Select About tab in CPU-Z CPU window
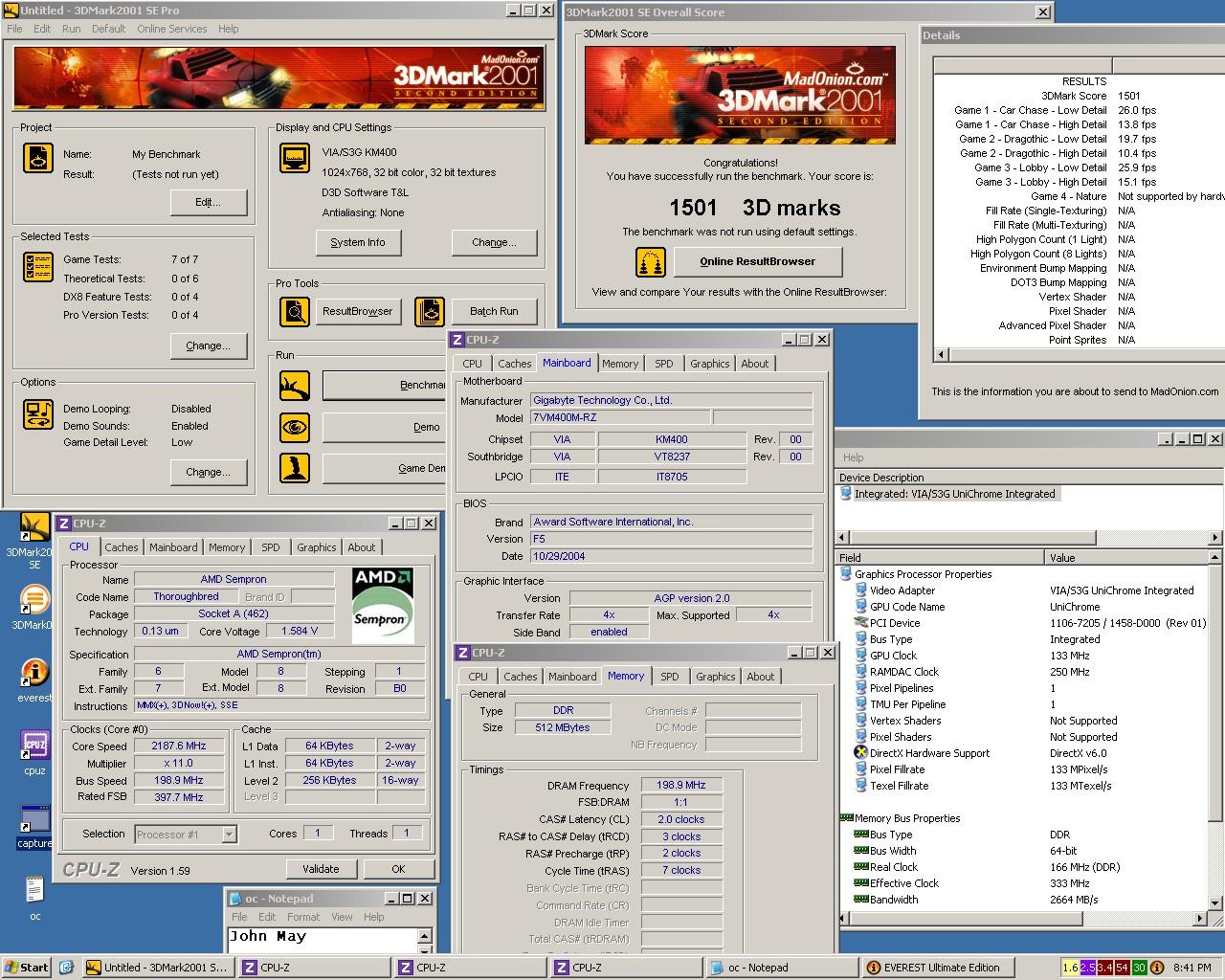The image size is (1225, 980). click(362, 547)
